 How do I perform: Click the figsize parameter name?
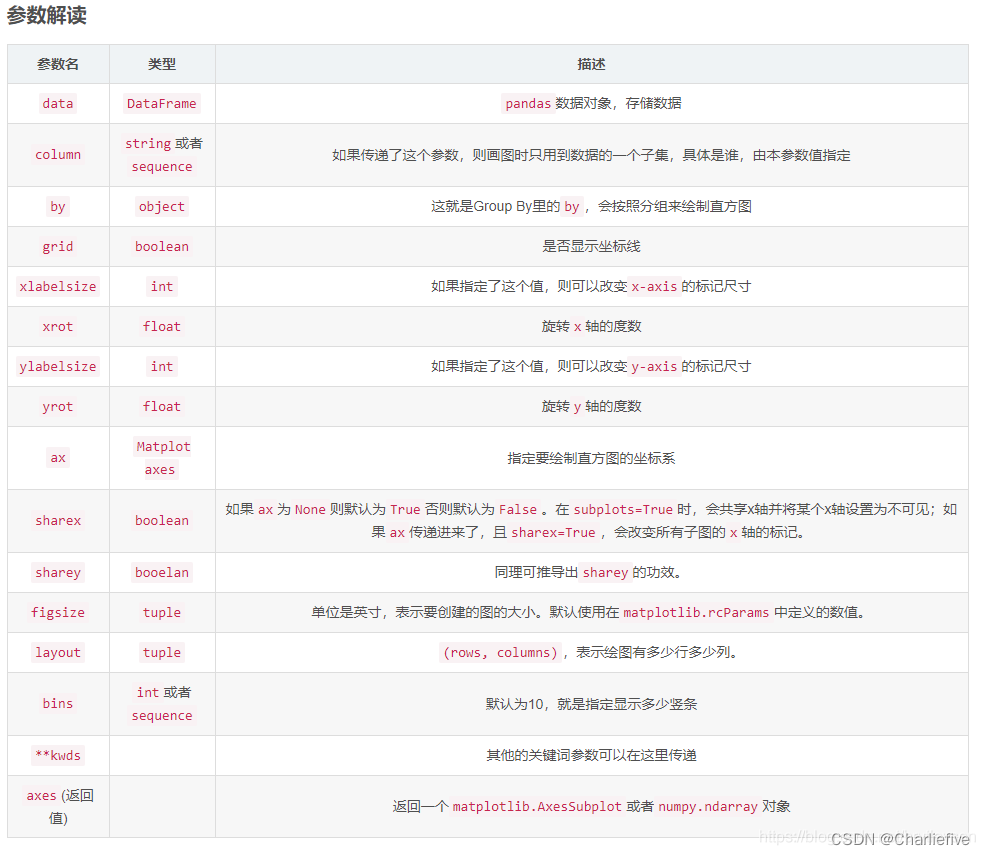coord(57,612)
